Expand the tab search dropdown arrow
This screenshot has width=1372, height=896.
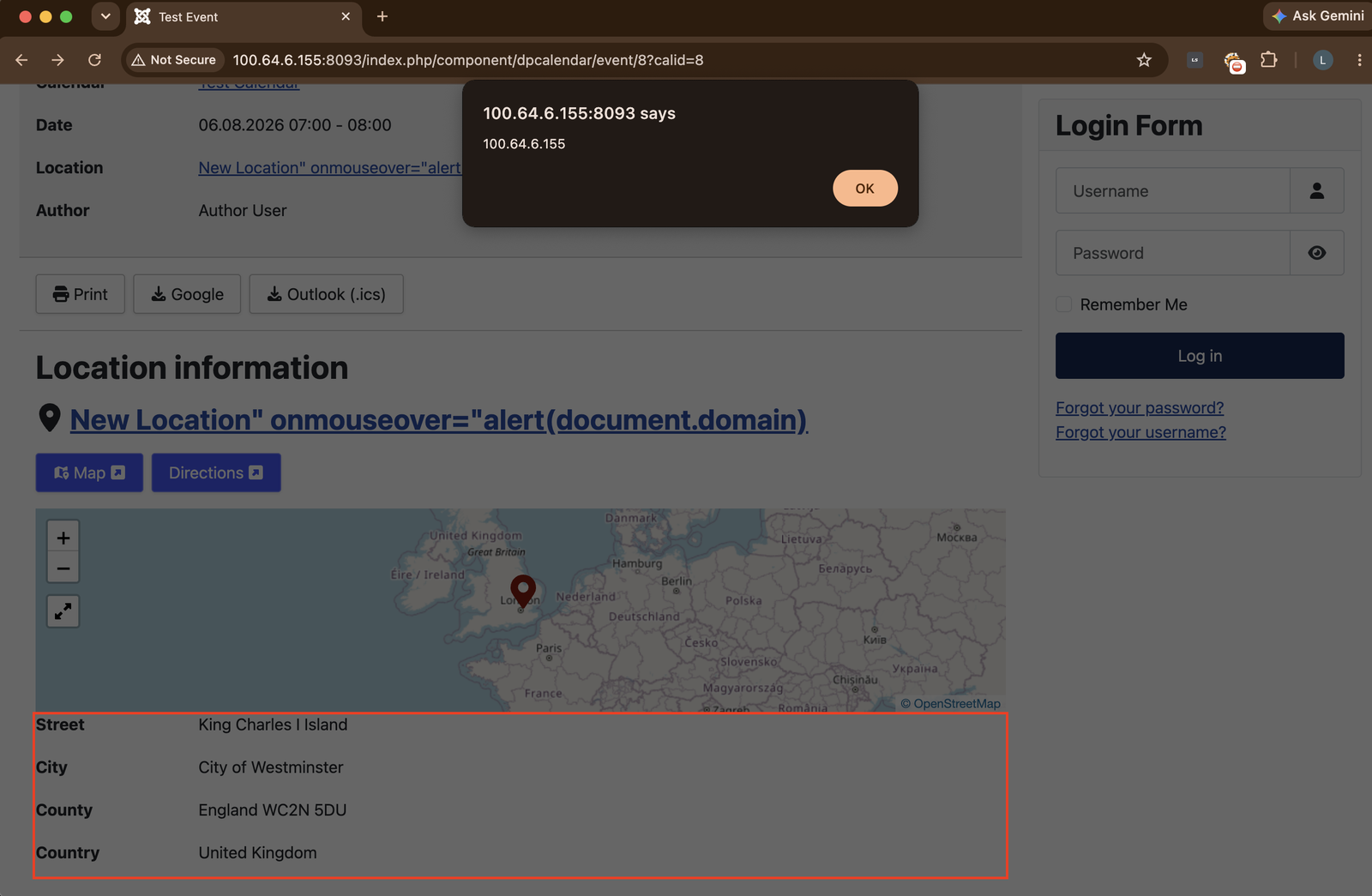(105, 16)
